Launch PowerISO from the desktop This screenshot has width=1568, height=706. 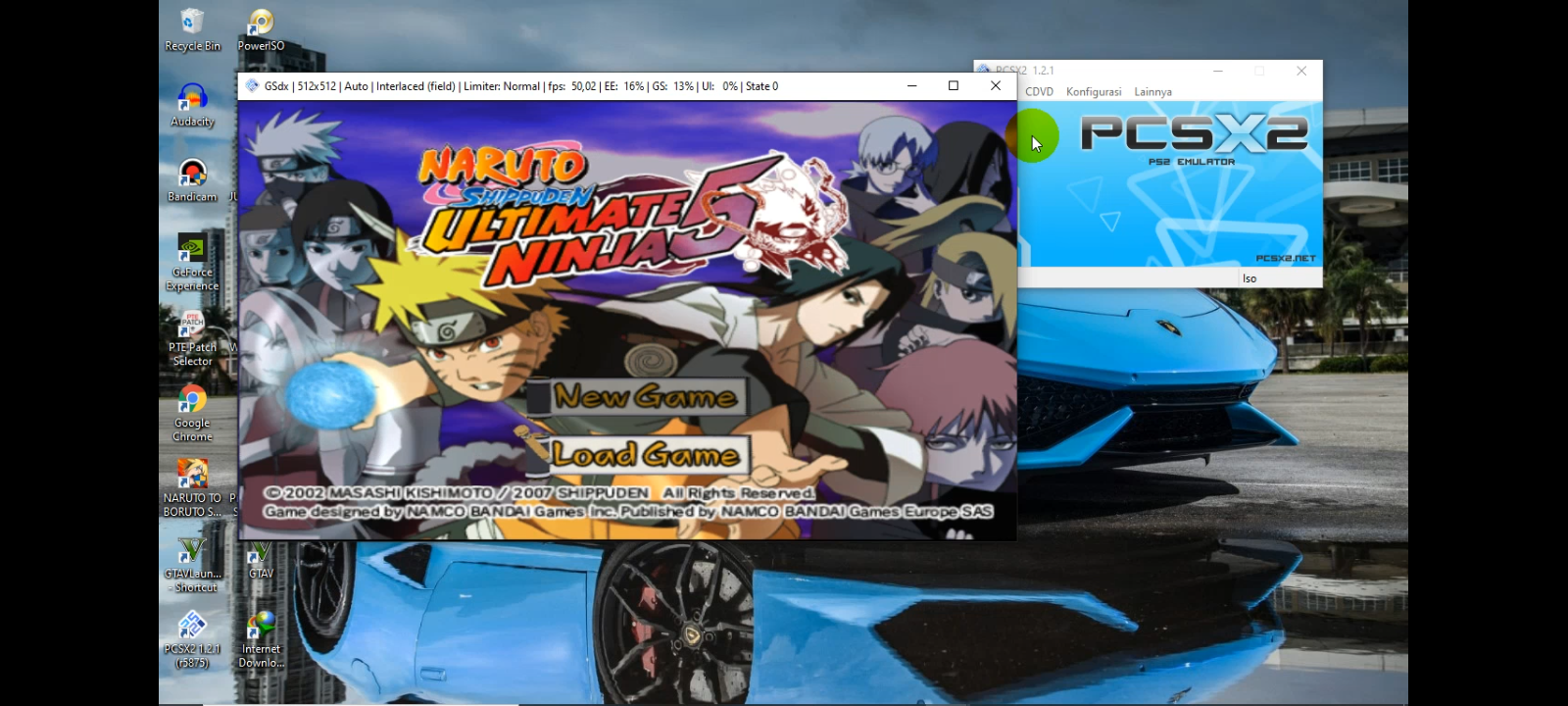pyautogui.click(x=261, y=29)
